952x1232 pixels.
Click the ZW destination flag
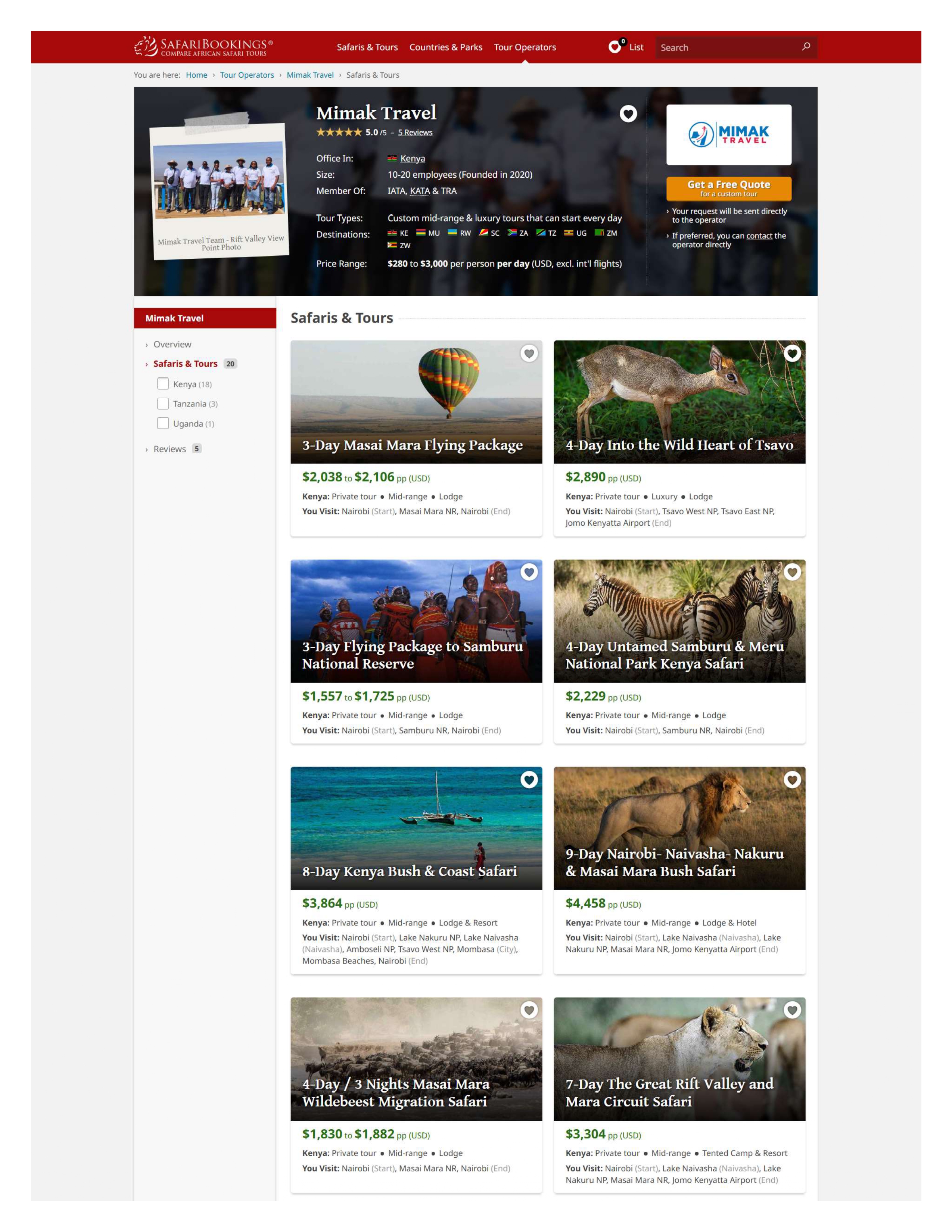(x=392, y=245)
